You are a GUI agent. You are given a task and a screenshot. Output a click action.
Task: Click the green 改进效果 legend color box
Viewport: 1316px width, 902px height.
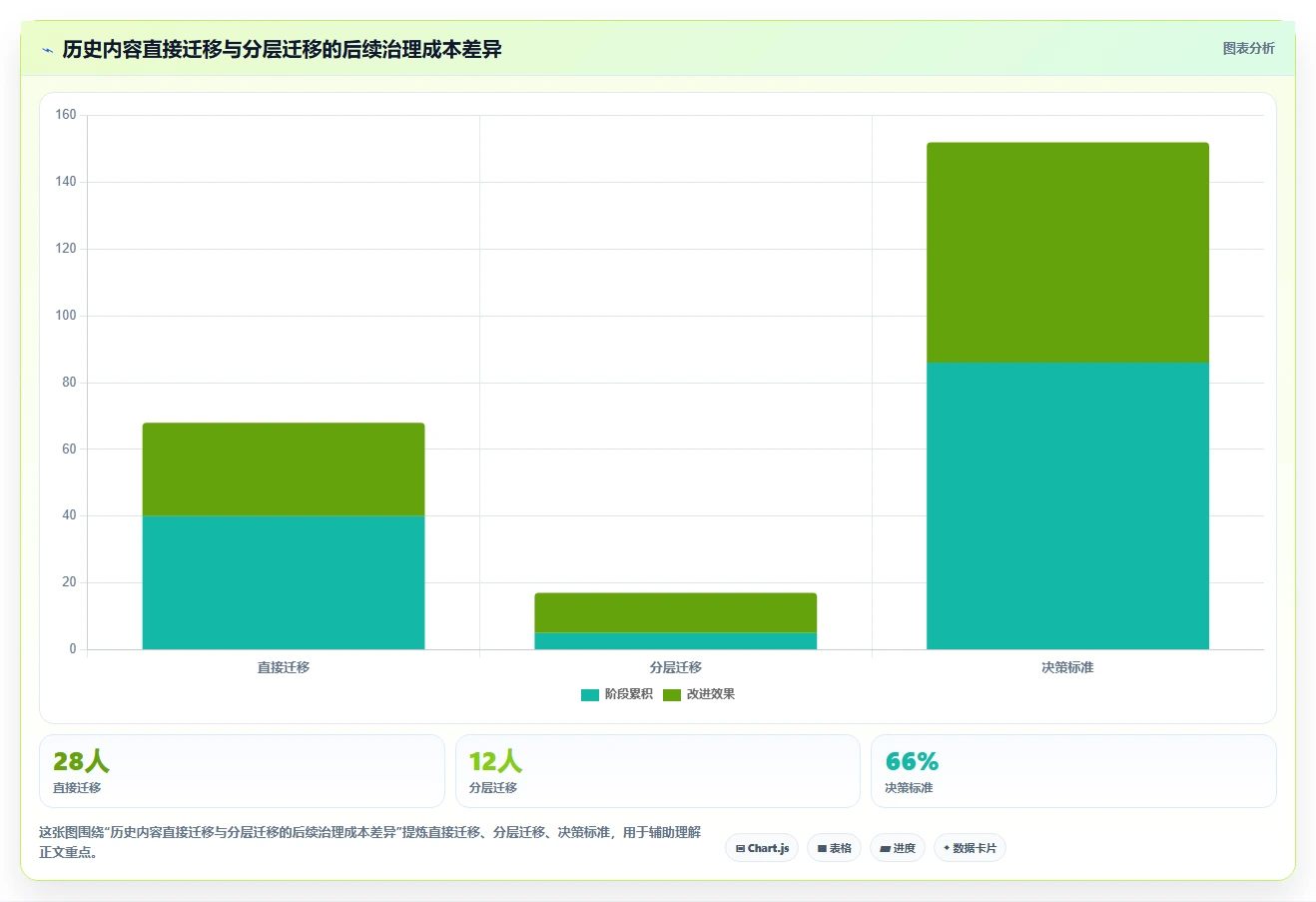pos(672,694)
